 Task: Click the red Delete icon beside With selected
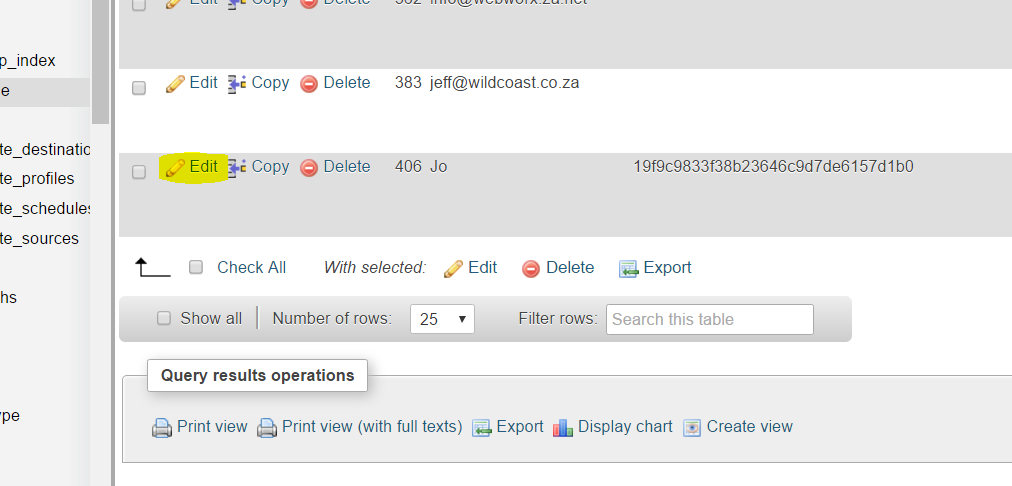tap(531, 268)
